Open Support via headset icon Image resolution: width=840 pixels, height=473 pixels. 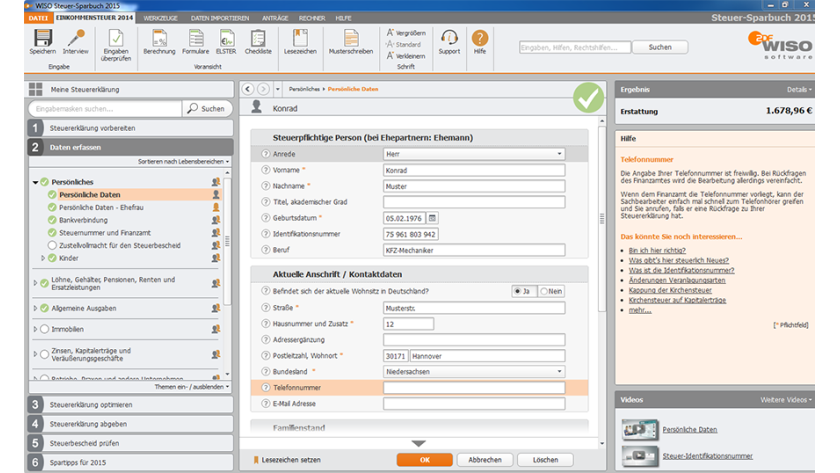click(x=449, y=38)
